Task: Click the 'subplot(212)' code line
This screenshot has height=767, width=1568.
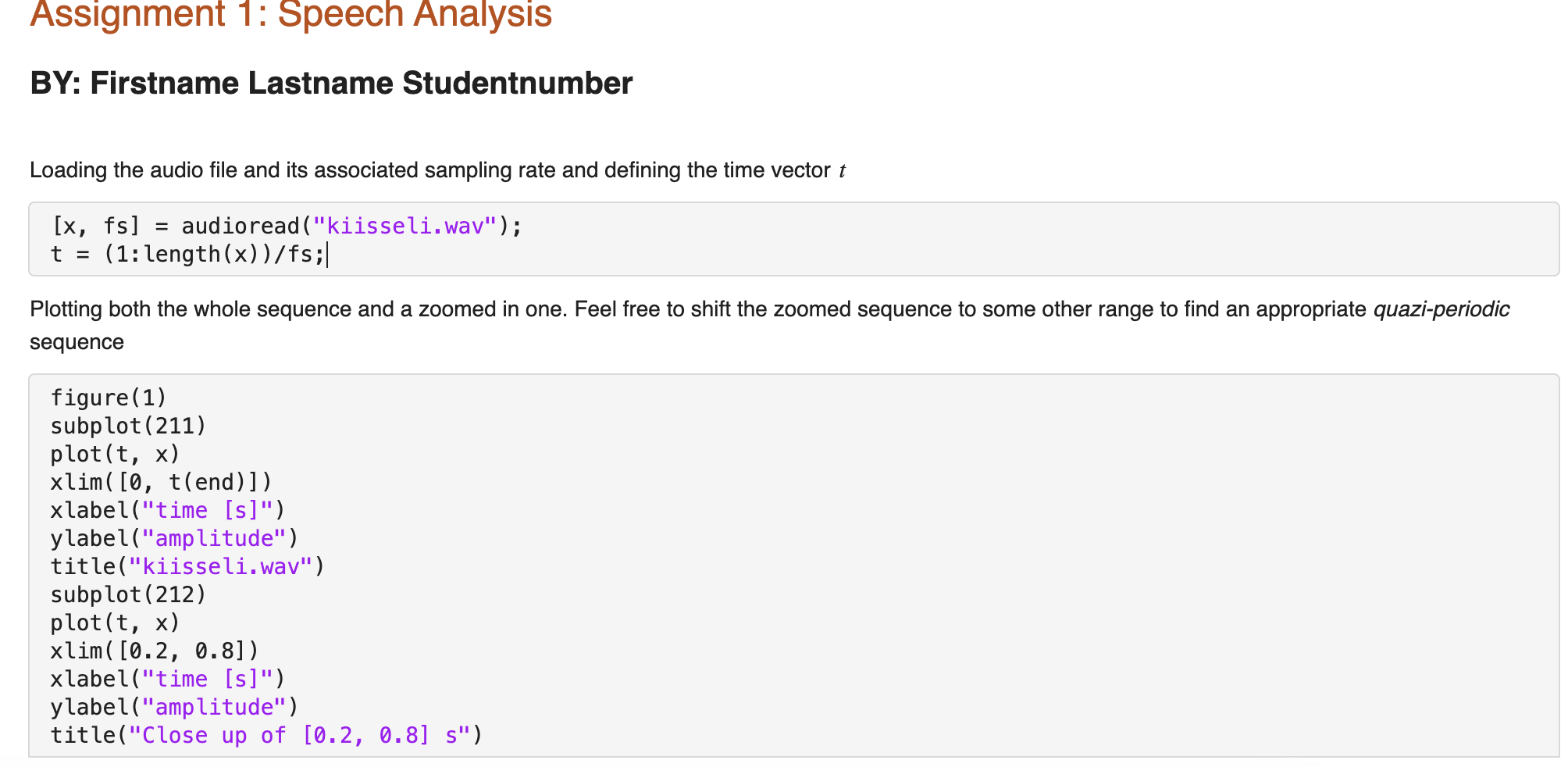Action: point(128,595)
